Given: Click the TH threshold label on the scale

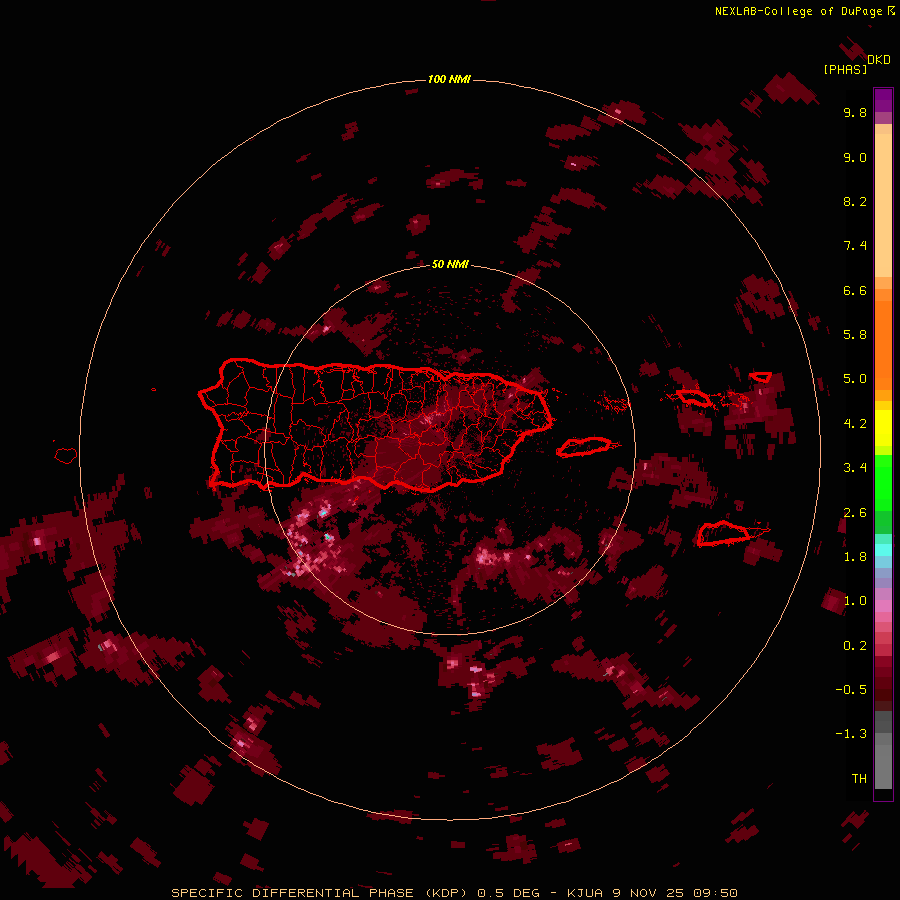Looking at the screenshot, I should pyautogui.click(x=859, y=778).
